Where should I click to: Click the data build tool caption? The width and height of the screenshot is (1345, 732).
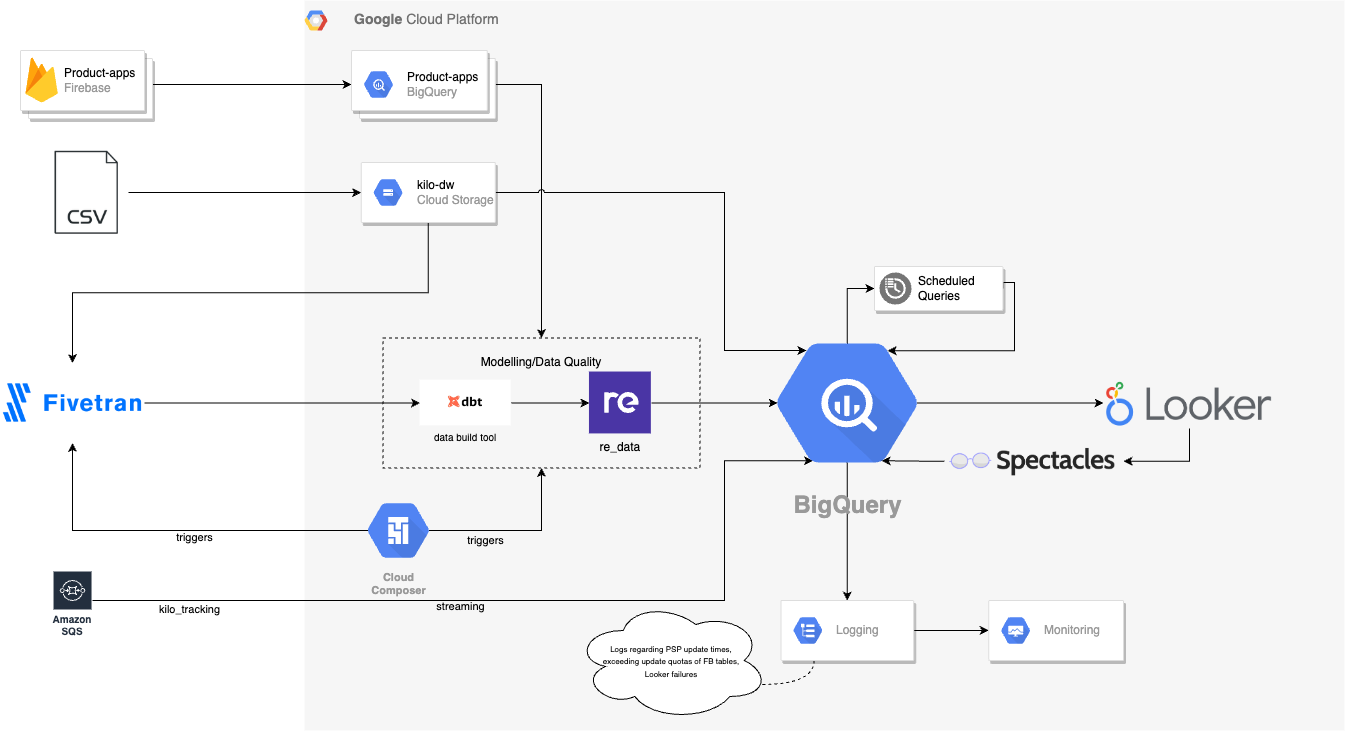(465, 439)
